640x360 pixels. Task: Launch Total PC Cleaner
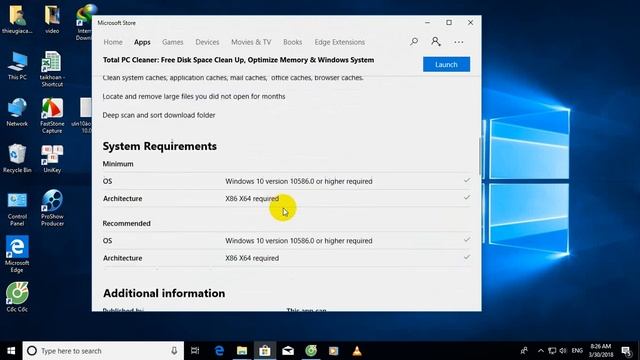[446, 64]
